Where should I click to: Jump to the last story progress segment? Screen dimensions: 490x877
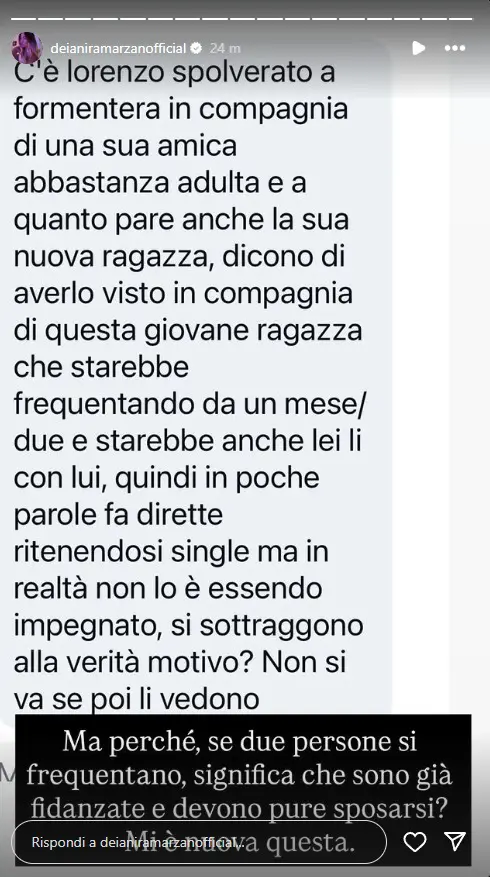(462, 19)
